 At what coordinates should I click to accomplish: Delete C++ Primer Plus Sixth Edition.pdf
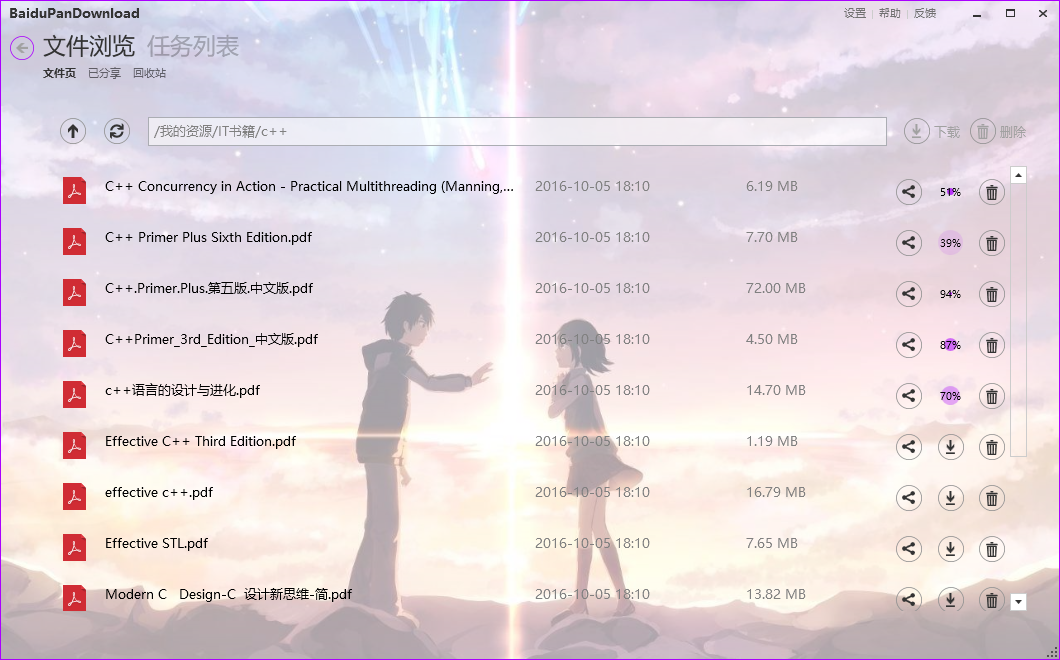pos(992,243)
